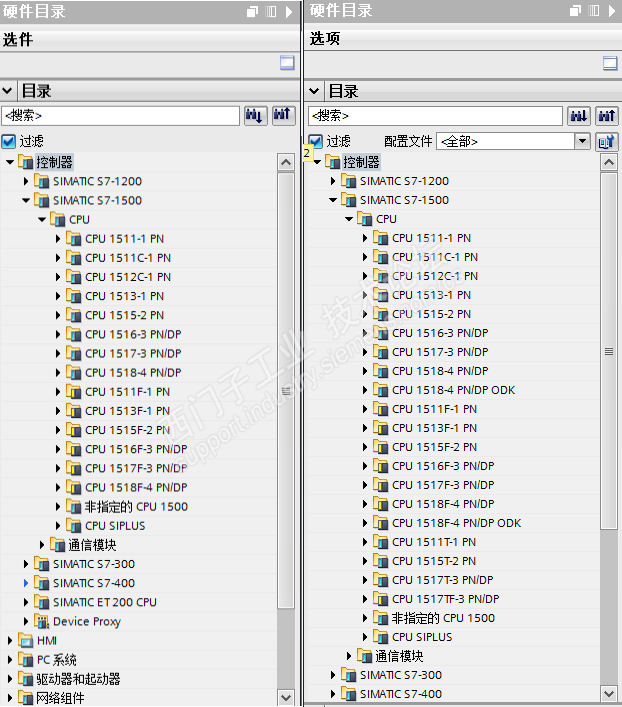Click the left pane 通信模块 folder icon

tap(58, 545)
